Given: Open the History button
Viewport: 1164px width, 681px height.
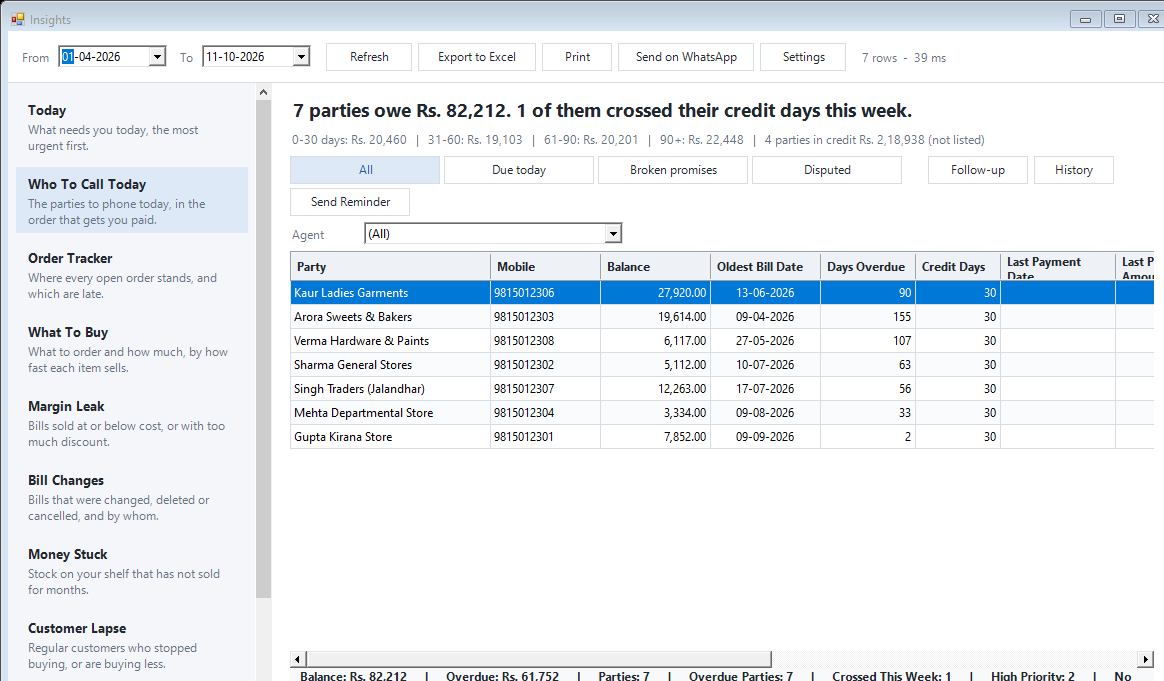Looking at the screenshot, I should pos(1073,170).
